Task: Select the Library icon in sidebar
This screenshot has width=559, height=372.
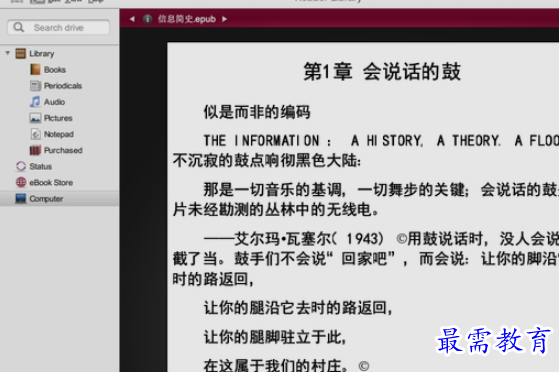Action: click(x=21, y=53)
